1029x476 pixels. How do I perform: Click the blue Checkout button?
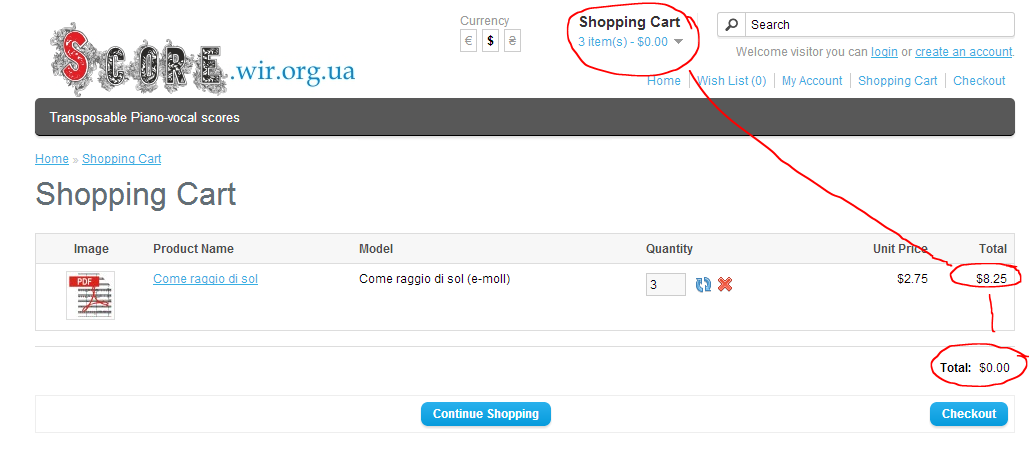[969, 414]
